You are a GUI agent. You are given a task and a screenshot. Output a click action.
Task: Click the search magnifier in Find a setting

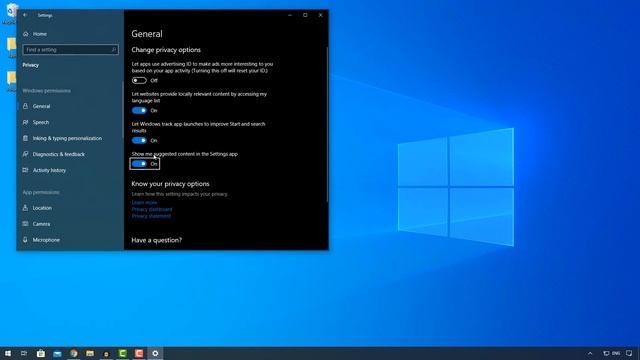click(114, 50)
